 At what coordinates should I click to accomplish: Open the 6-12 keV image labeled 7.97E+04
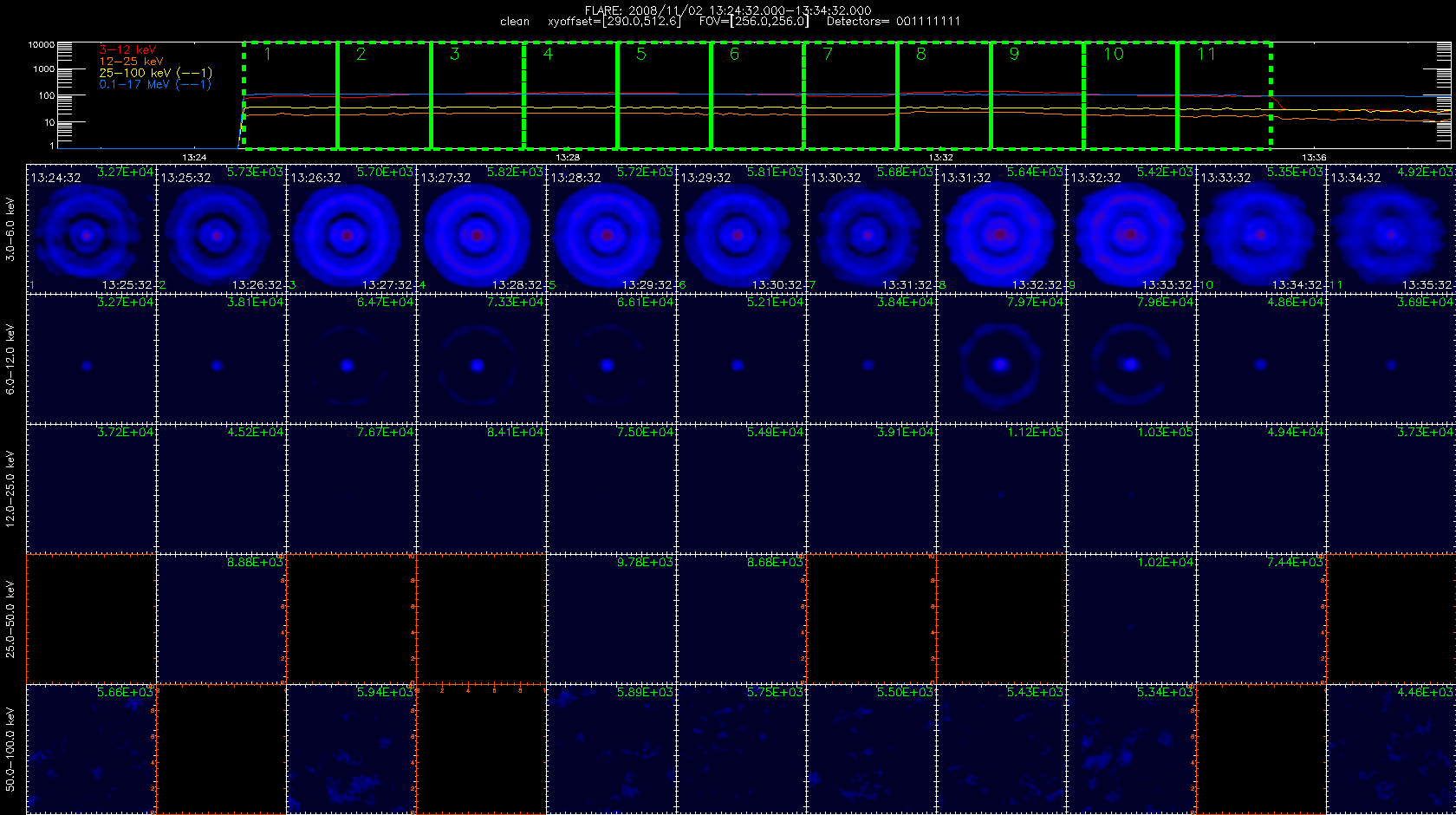pyautogui.click(x=1001, y=359)
